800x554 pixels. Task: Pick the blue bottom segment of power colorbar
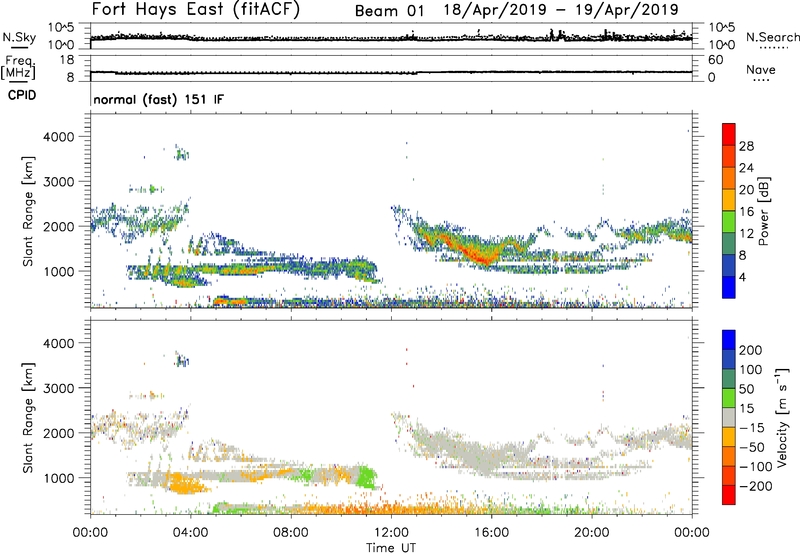(729, 287)
